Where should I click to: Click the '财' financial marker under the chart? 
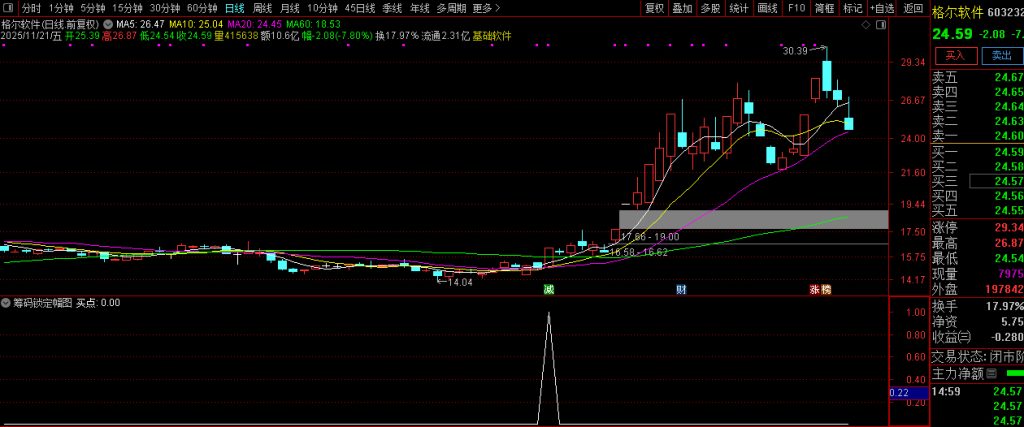(681, 289)
